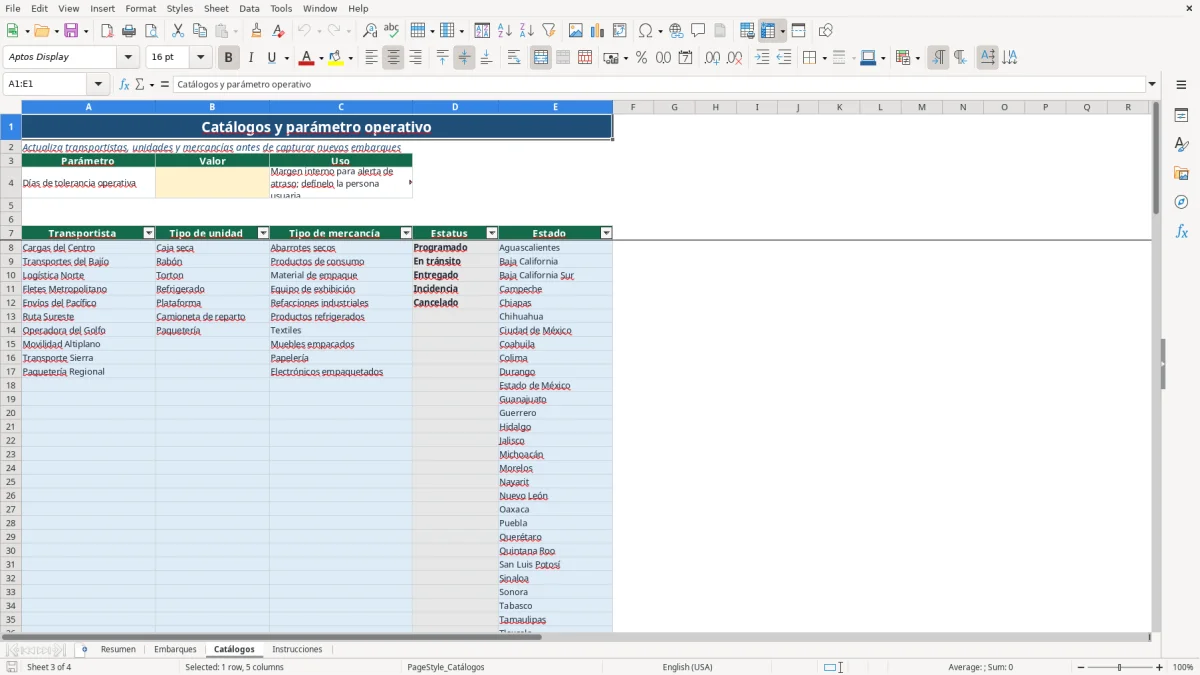This screenshot has height=675, width=1200.
Task: Select row 18 header
Action: (x=11, y=385)
